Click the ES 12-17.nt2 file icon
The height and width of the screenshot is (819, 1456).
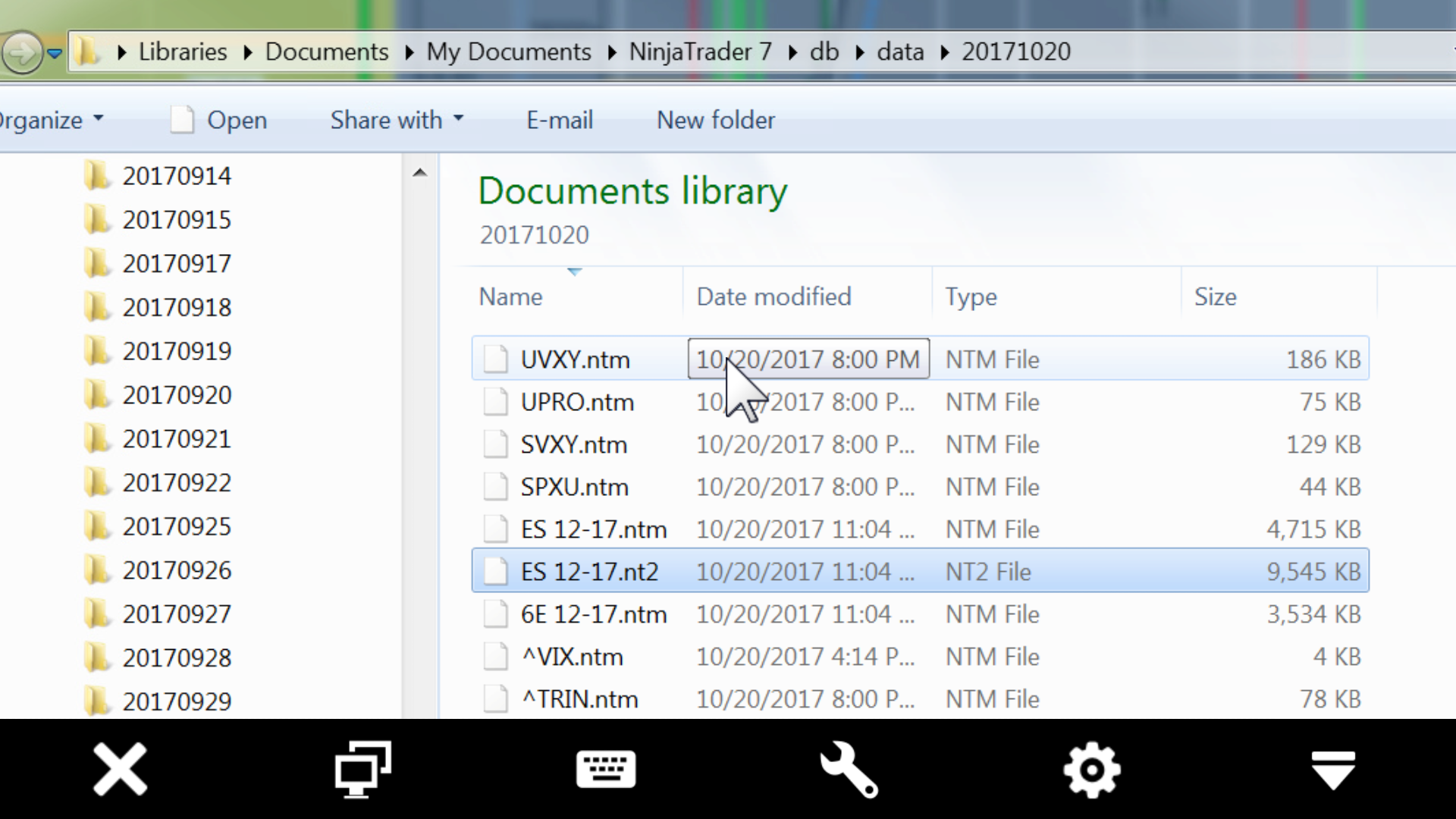point(496,571)
